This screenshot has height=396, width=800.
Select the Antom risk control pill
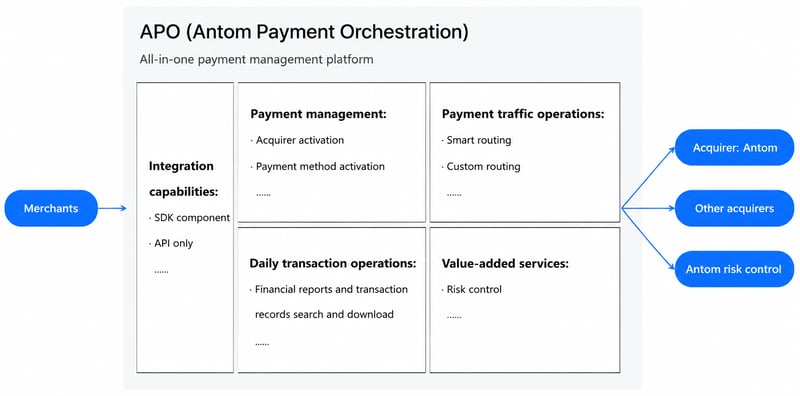(735, 269)
